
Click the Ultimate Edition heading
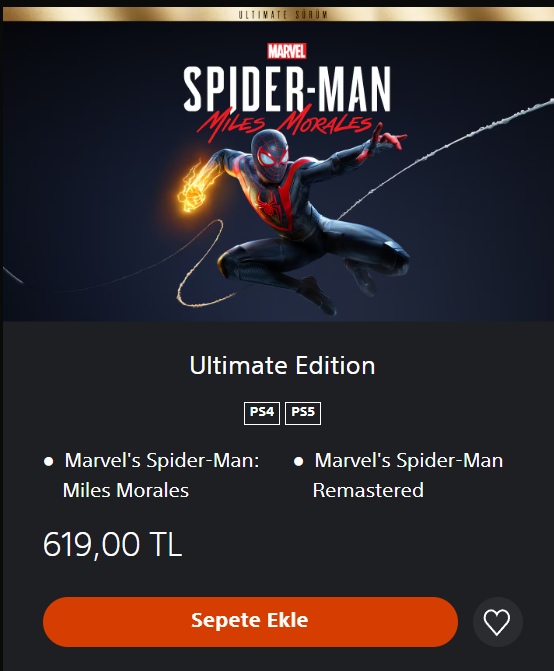coord(282,365)
